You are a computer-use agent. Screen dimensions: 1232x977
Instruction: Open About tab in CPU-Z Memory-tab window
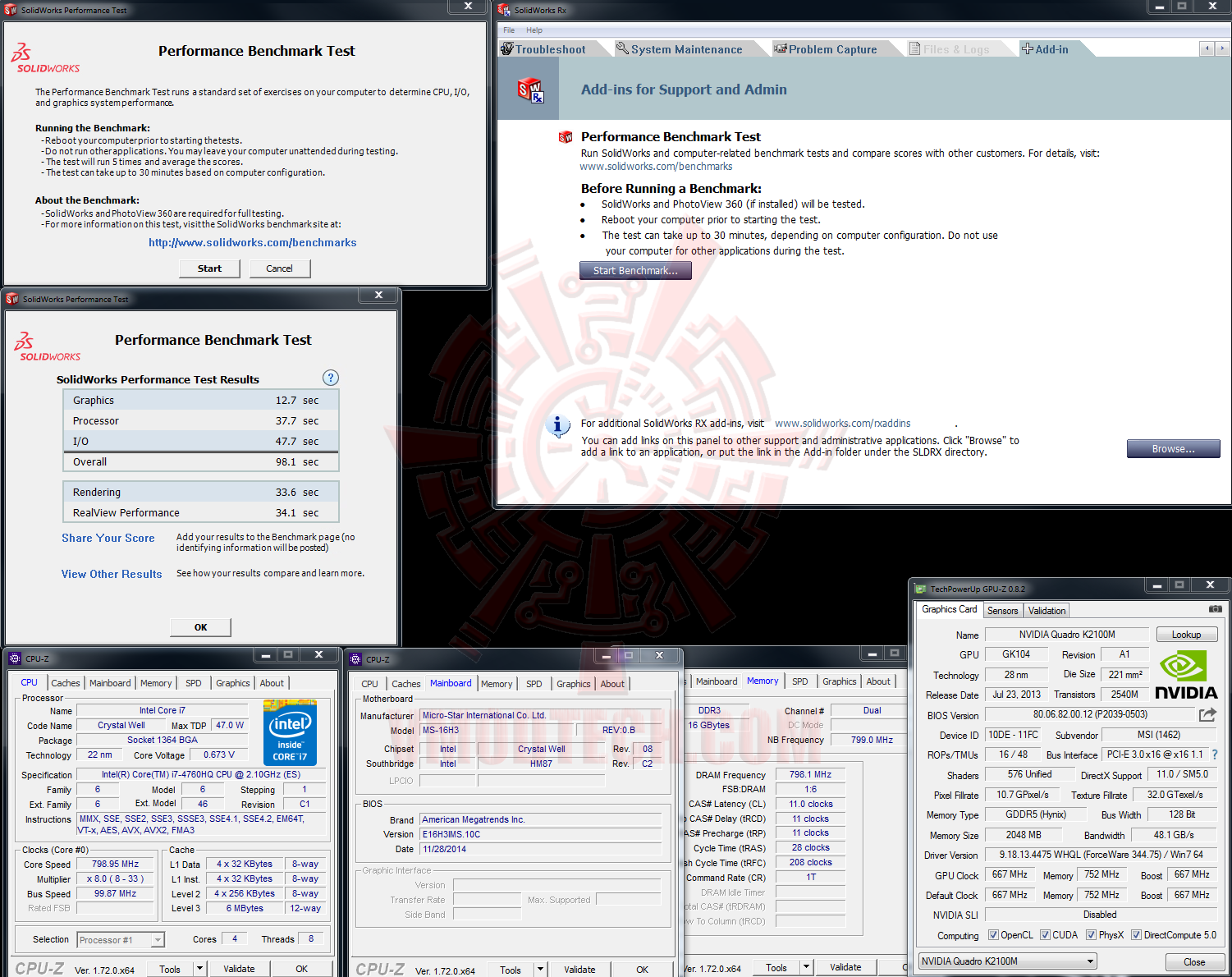click(x=878, y=681)
